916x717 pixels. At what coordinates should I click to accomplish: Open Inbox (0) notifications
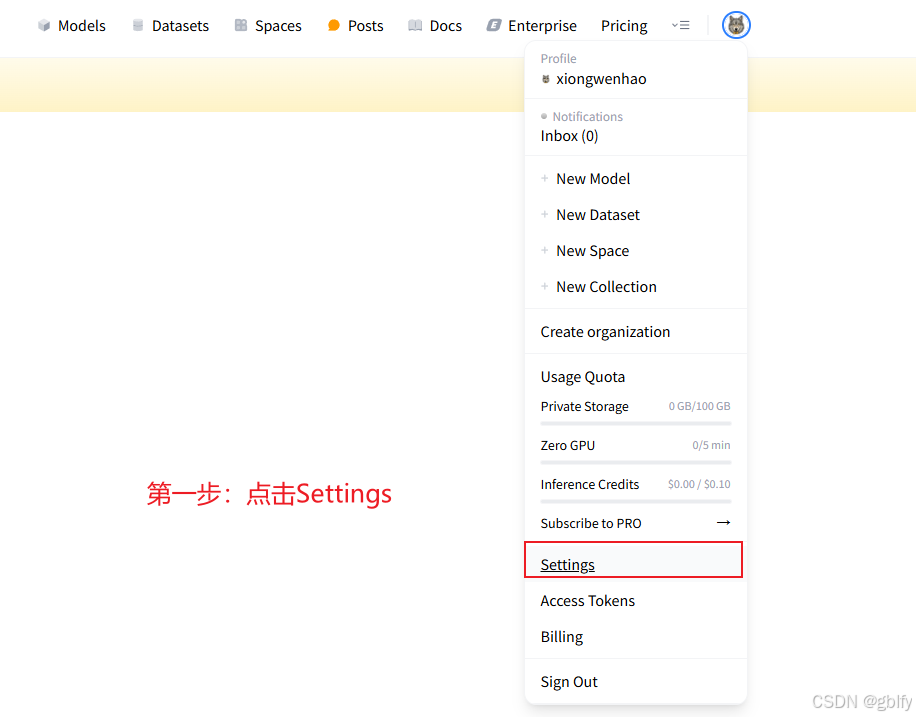click(x=570, y=136)
